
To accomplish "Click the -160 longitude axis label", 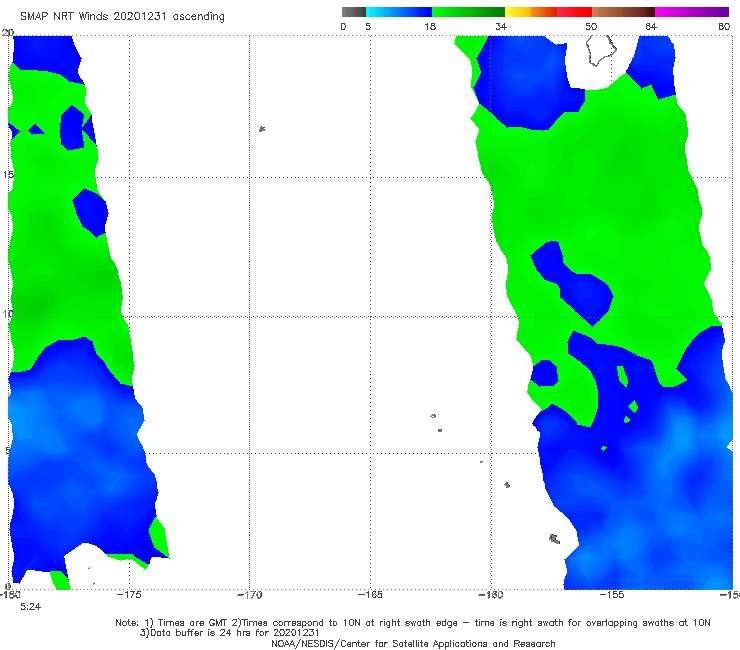I will click(x=491, y=595).
